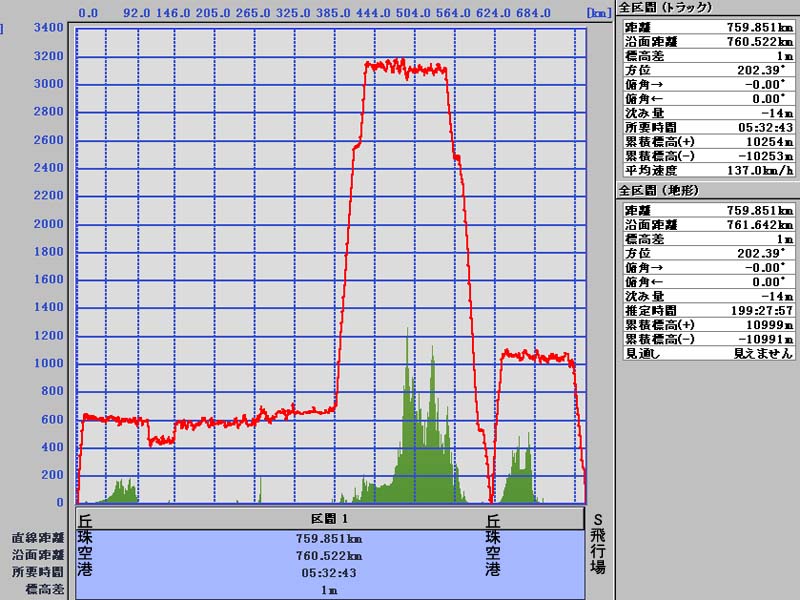Click the 所要時間 05:32:43 row in track panel

(x=707, y=128)
